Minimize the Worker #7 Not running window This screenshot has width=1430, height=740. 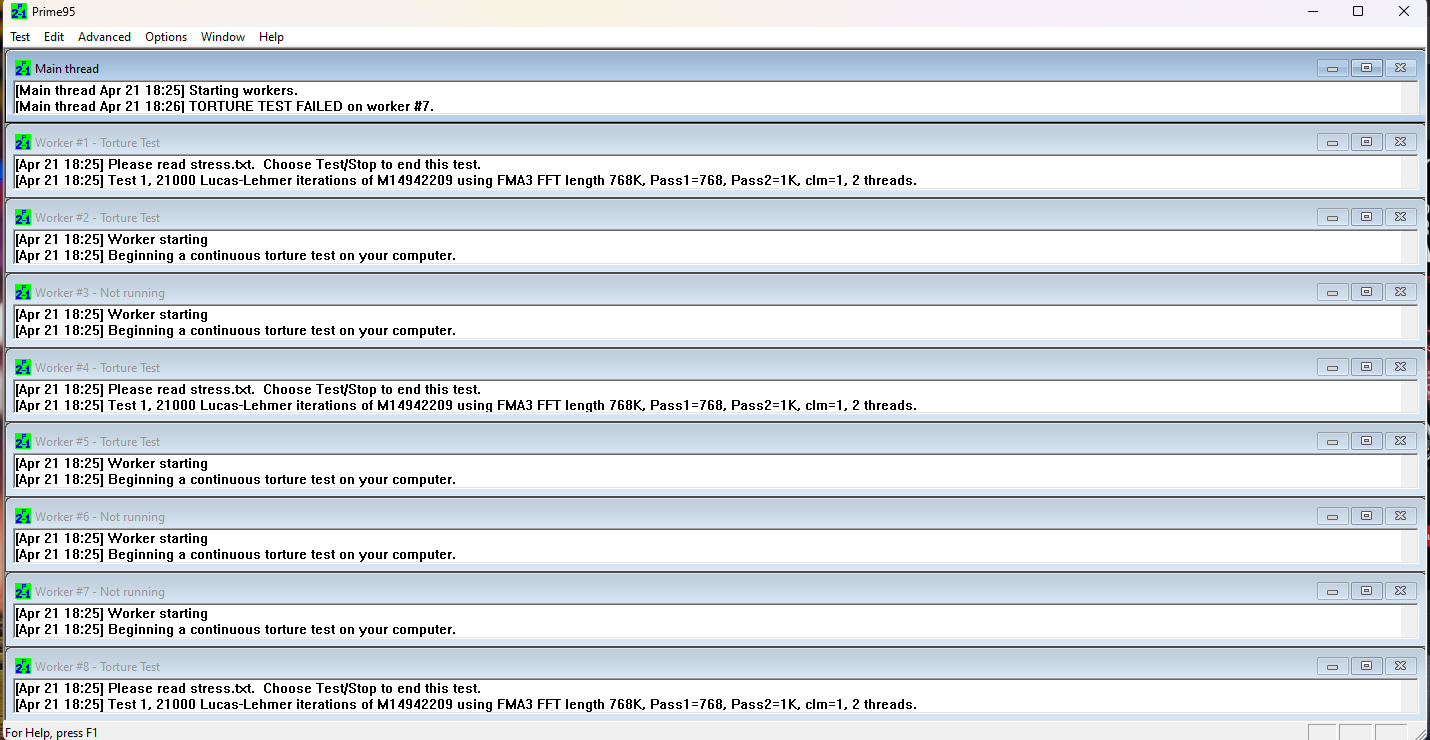tap(1332, 591)
